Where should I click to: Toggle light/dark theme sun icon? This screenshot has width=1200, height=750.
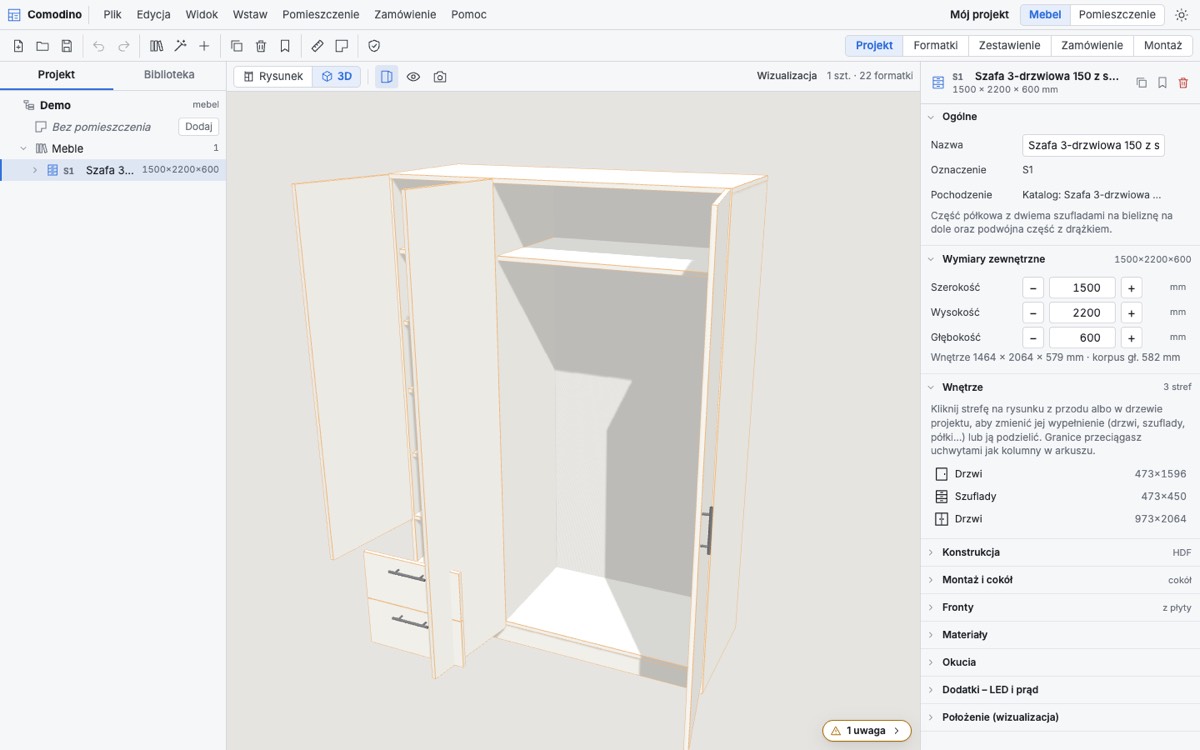pyautogui.click(x=1181, y=15)
